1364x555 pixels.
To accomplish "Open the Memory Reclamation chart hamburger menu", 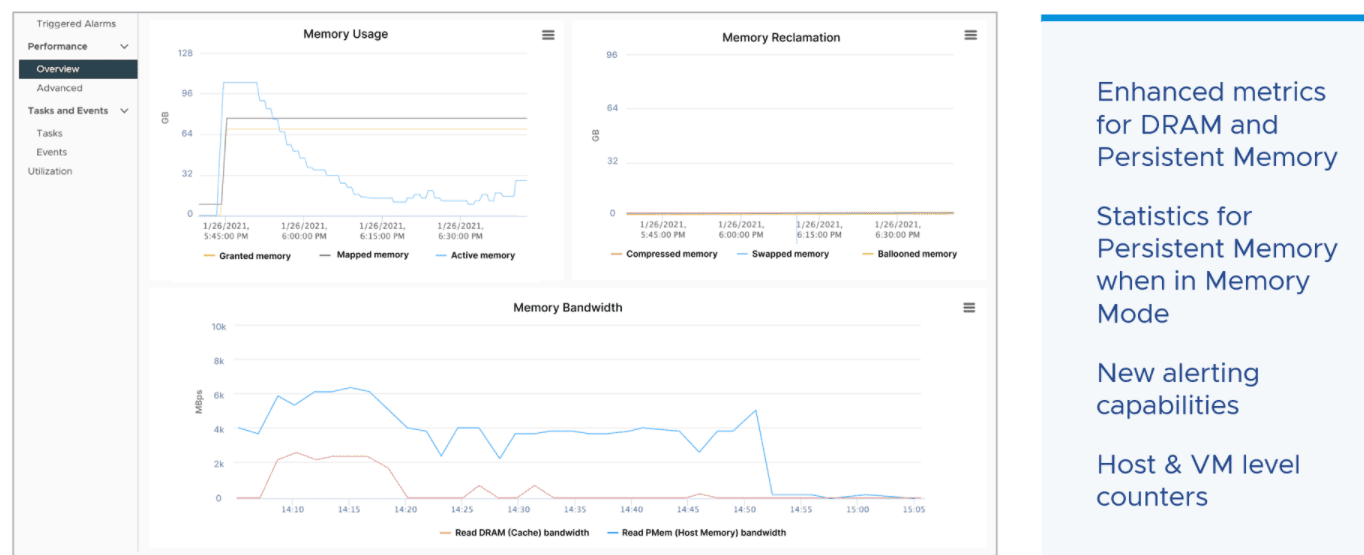I will coord(970,35).
